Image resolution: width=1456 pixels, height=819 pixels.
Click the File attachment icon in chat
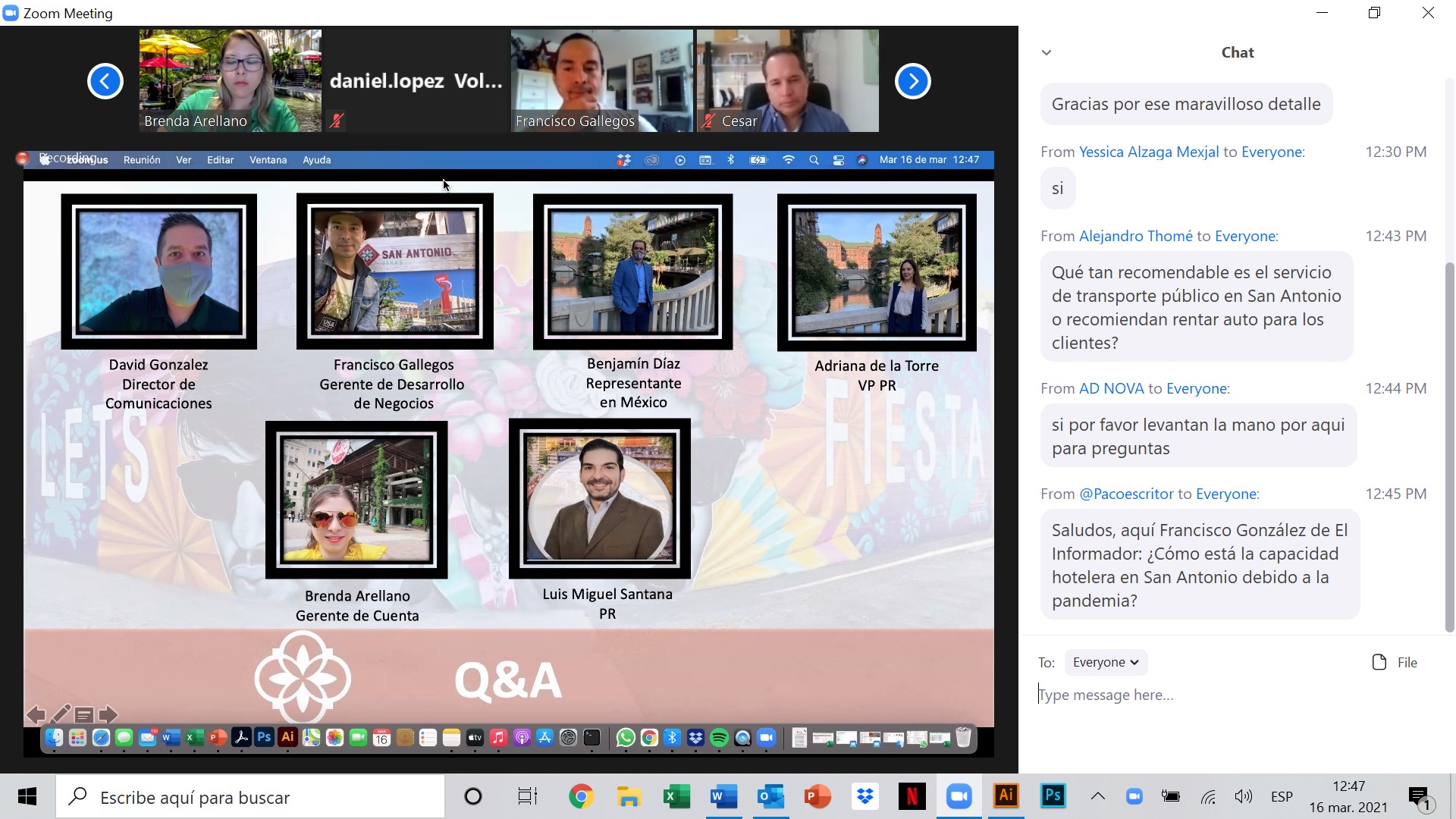click(1379, 662)
